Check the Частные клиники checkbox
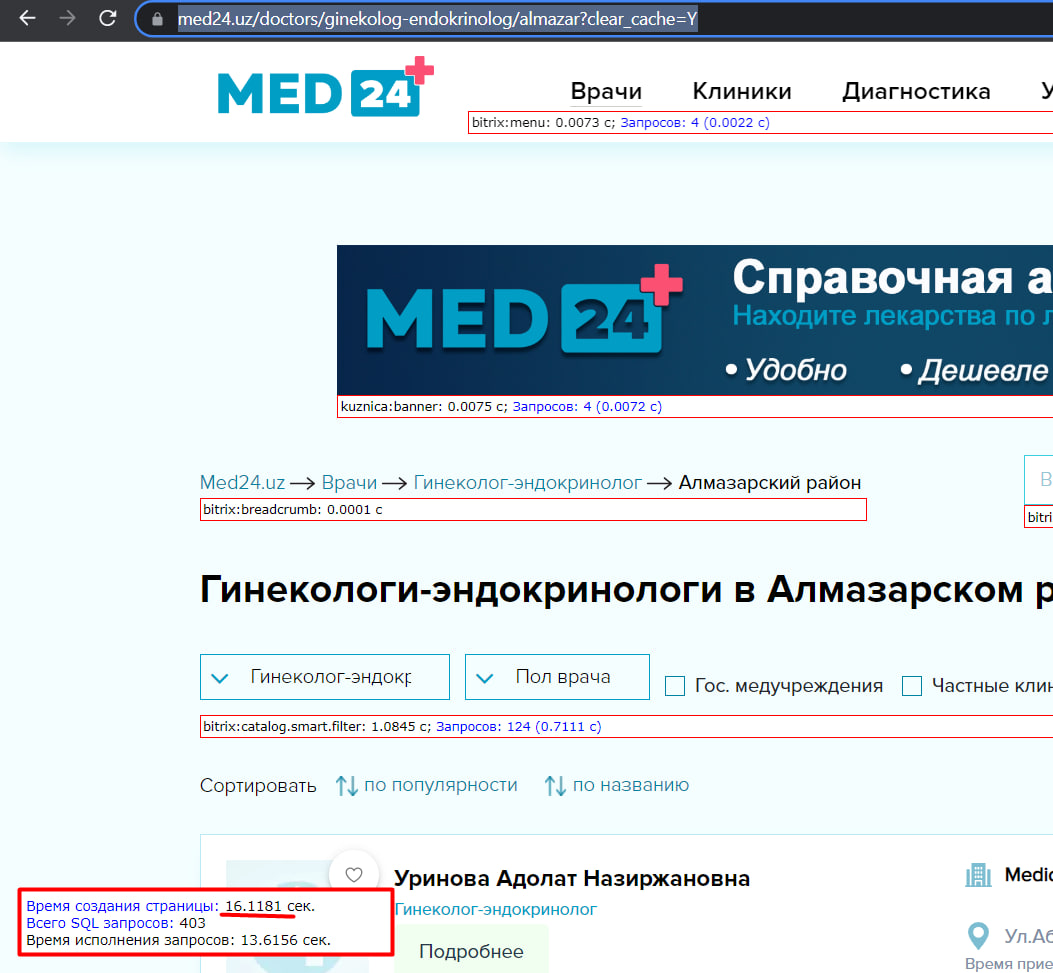Screen dimensions: 1053x973 (911, 686)
